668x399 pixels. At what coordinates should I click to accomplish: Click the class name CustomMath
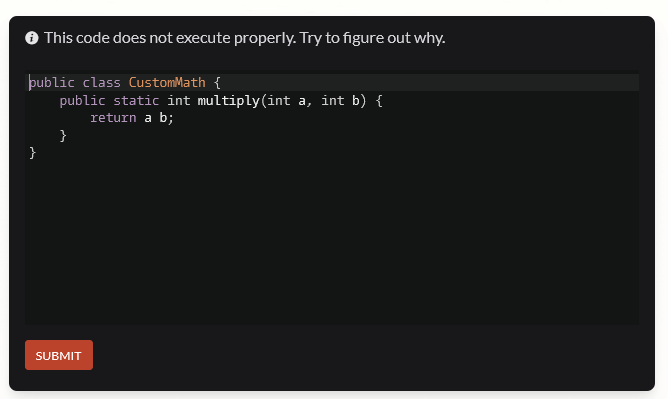point(167,82)
